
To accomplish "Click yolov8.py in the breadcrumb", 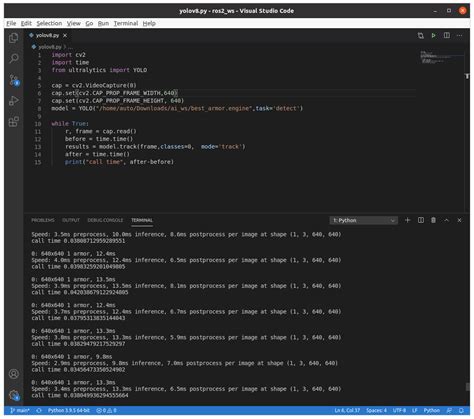I will point(50,47).
